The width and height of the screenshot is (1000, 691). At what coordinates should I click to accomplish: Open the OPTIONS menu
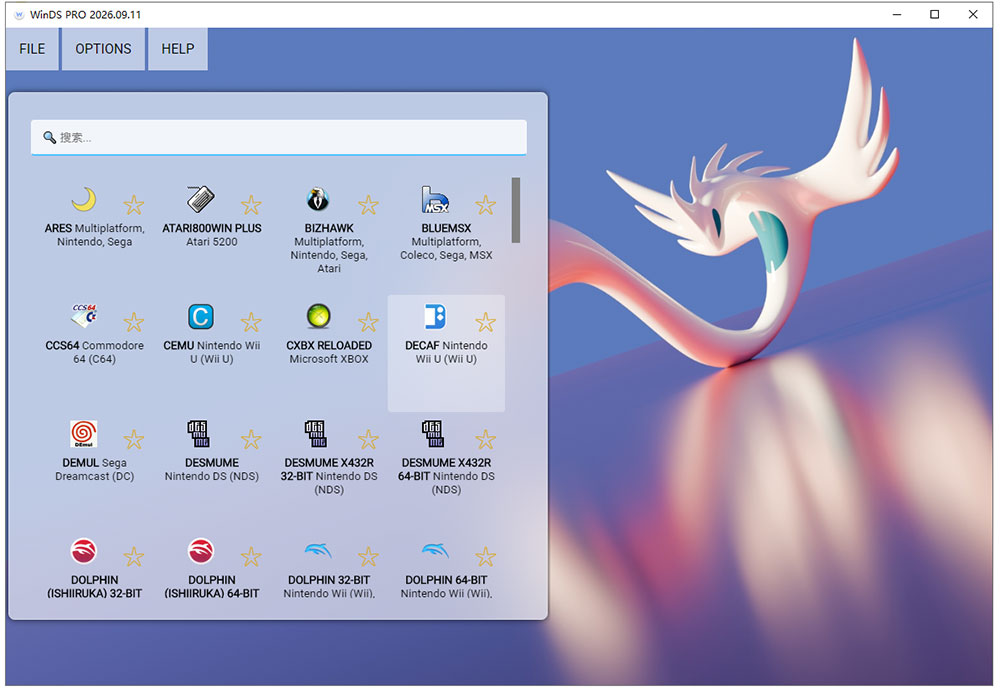tap(103, 49)
